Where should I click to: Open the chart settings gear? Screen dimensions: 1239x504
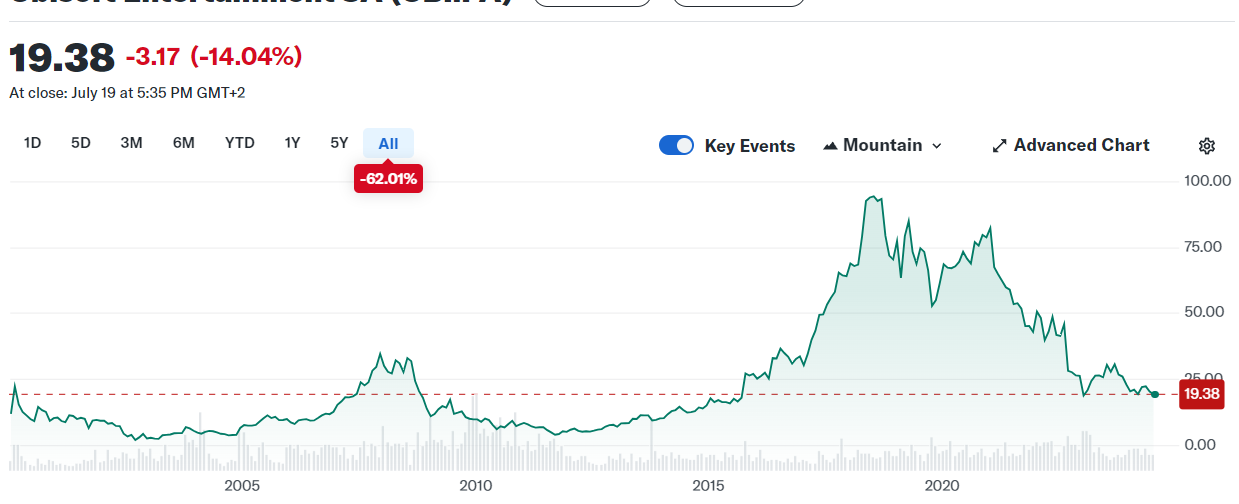(x=1206, y=146)
